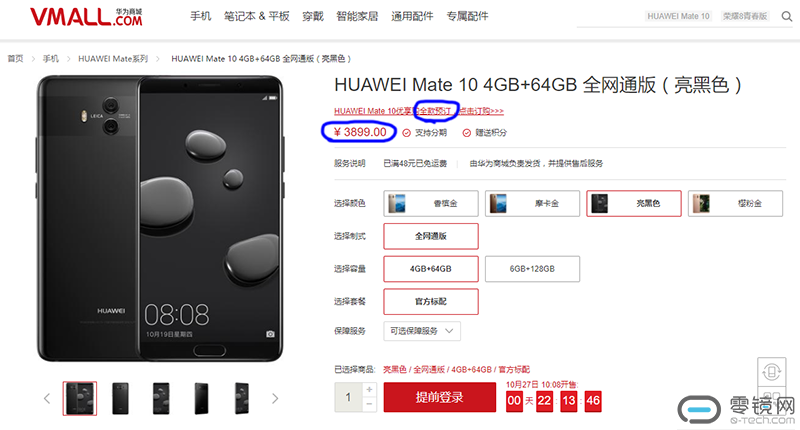This screenshot has height=430, width=800.
Task: Click the previous thumbnail arrow
Action: pos(47,398)
